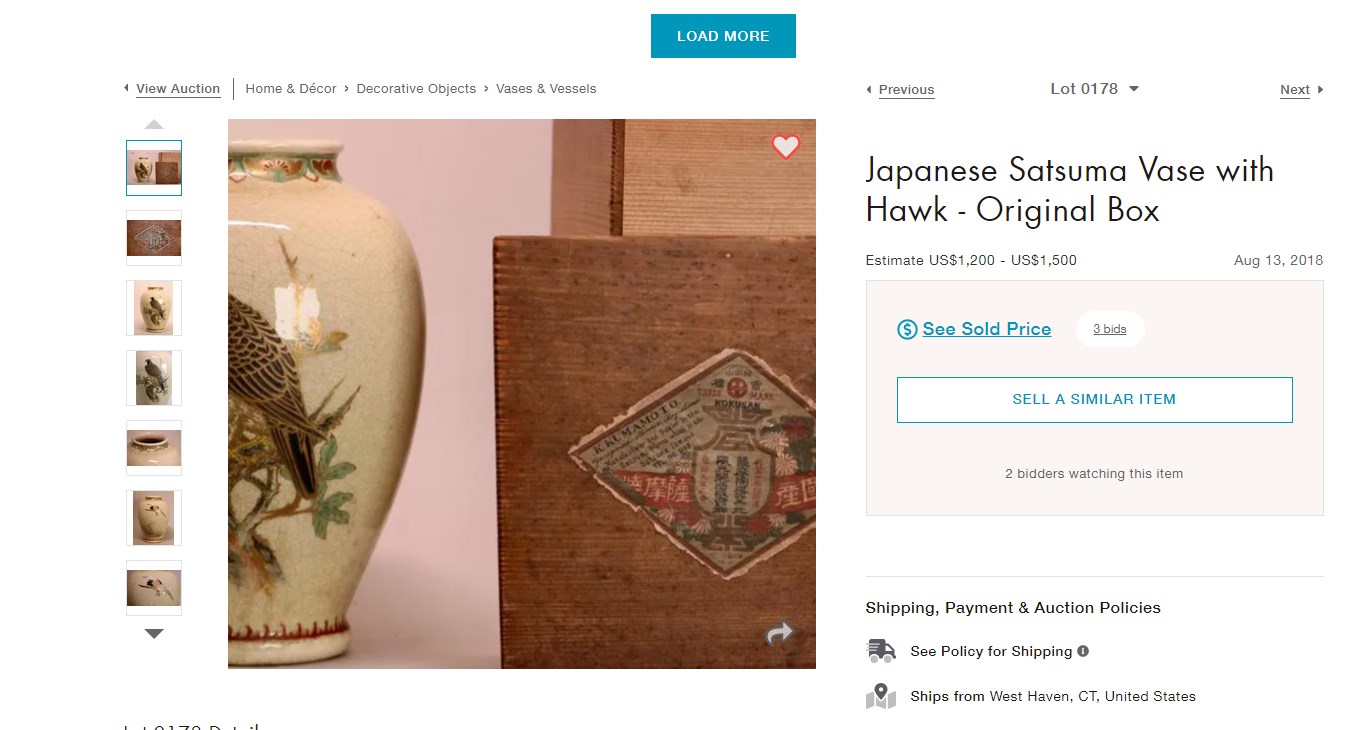Click the shipping policy info icon

1083,651
